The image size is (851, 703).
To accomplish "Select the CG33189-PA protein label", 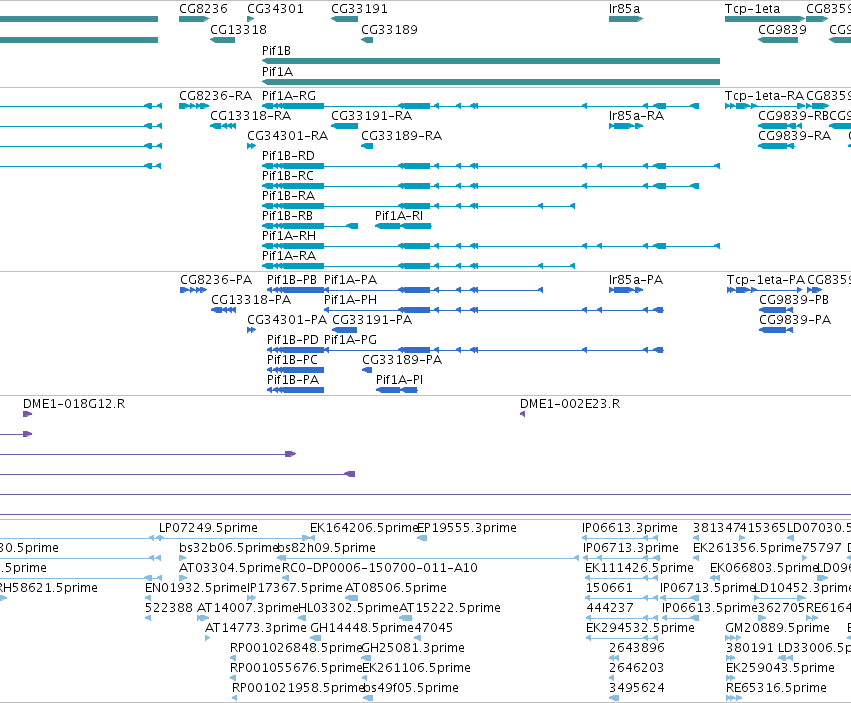I will tap(402, 360).
